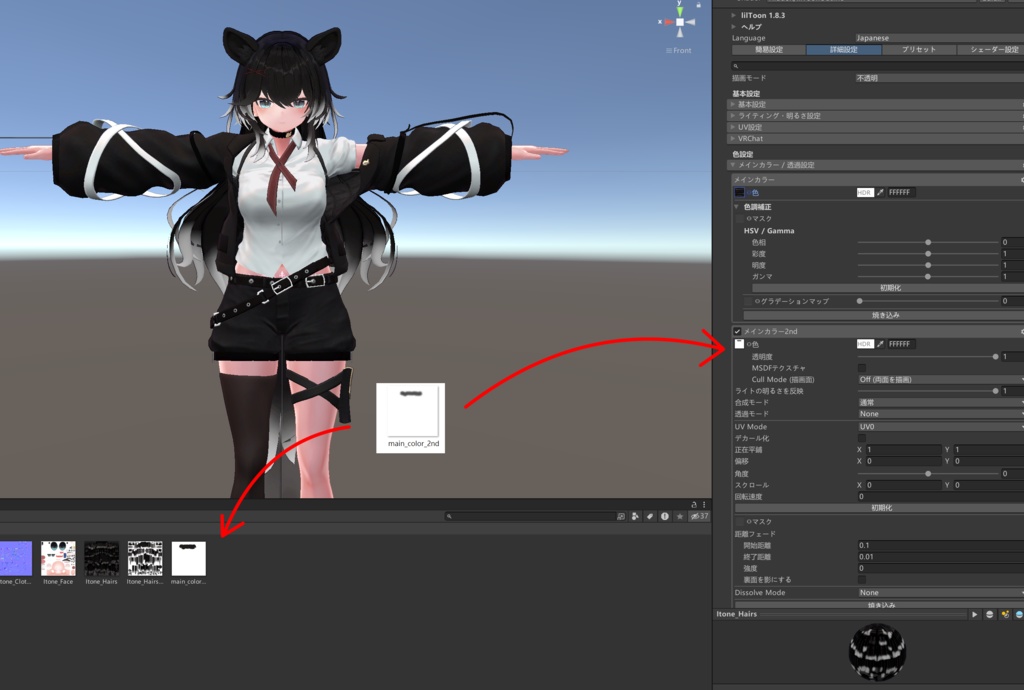Open the Dissolve Mode dropdown set to None
1024x690 pixels.
940,592
